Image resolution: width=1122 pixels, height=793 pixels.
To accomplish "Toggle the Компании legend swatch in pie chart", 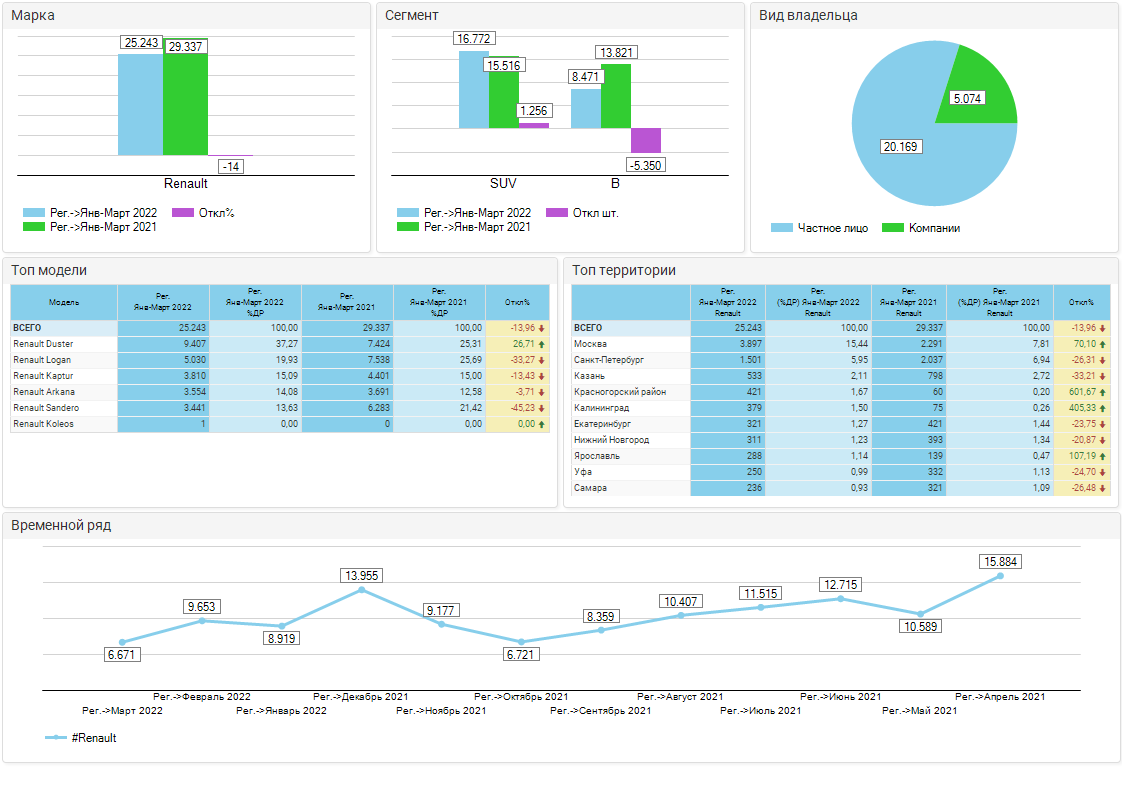I will (x=892, y=228).
